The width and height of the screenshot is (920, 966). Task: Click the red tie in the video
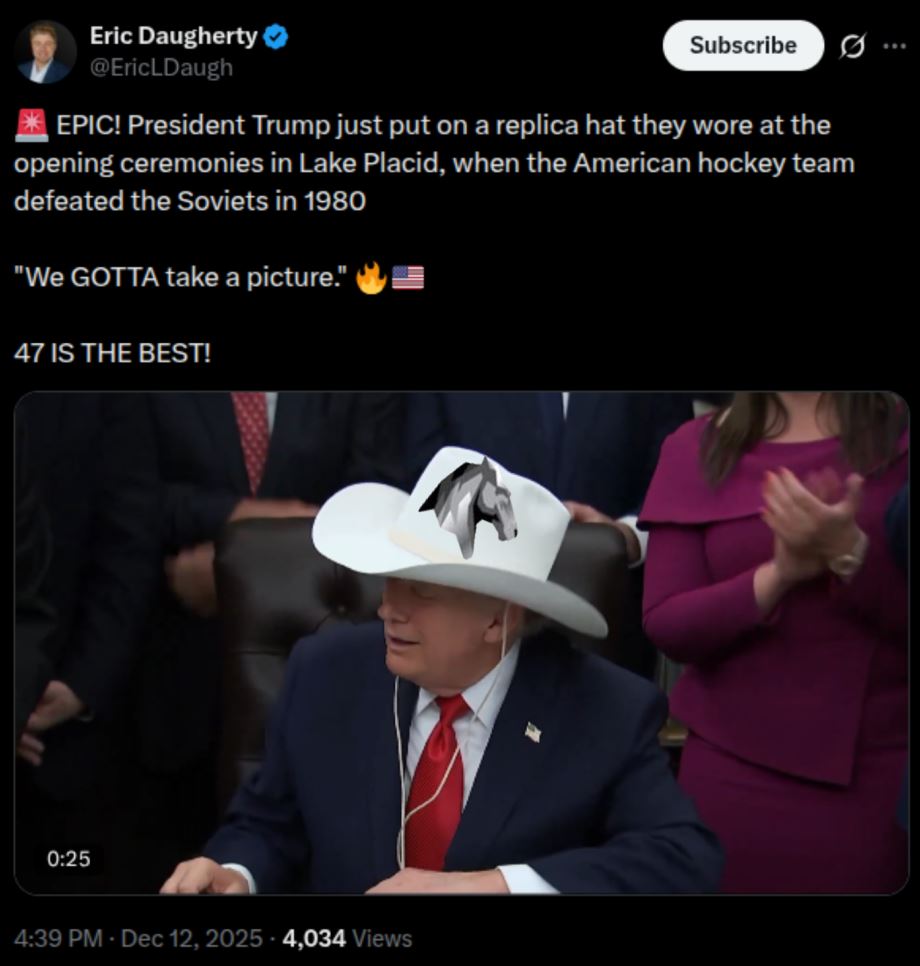click(x=434, y=781)
